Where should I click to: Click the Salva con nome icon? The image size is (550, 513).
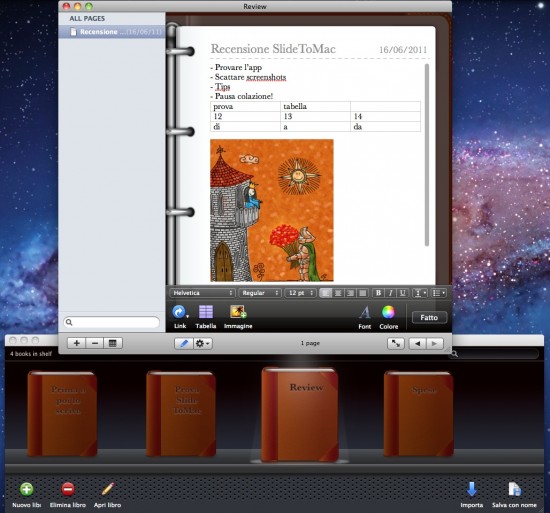tap(514, 489)
